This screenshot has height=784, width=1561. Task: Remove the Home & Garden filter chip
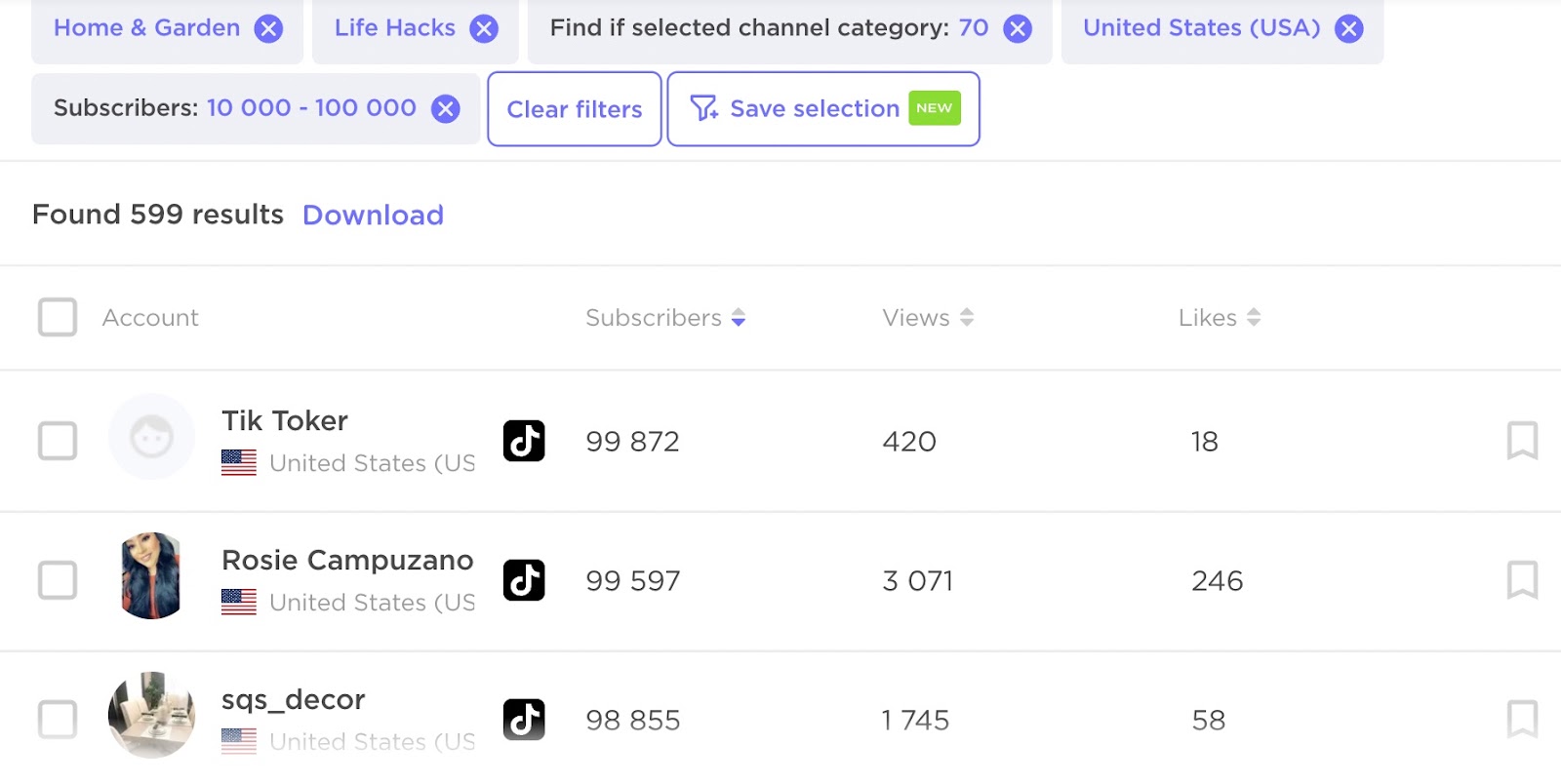pos(268,28)
